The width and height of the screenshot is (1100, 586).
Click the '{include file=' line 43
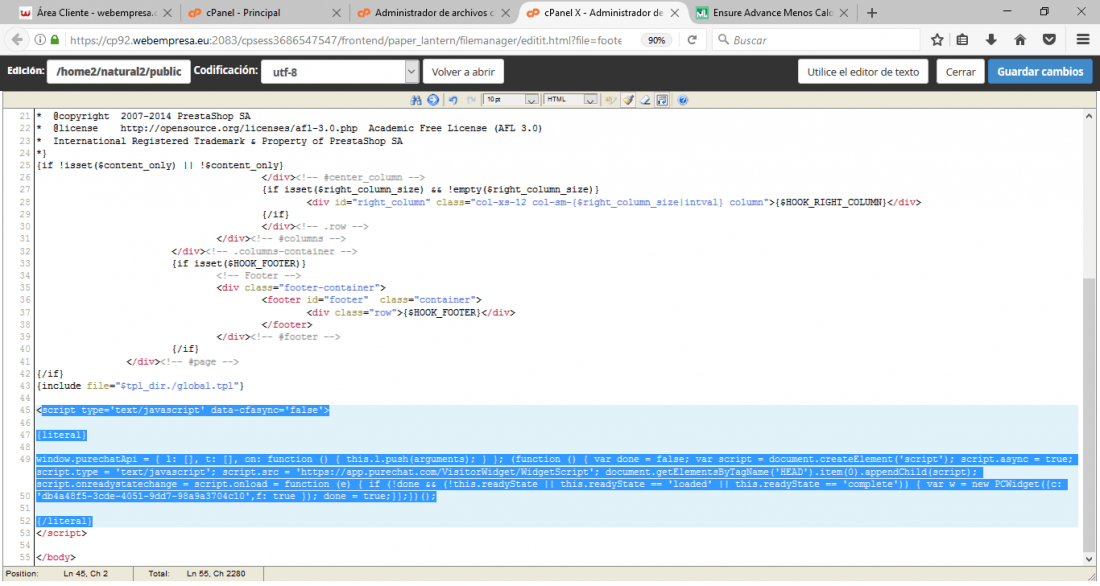coord(140,386)
